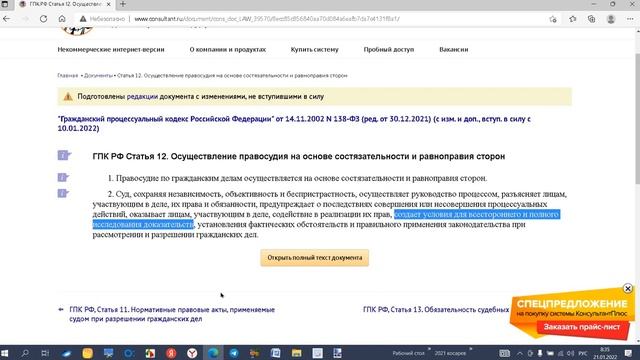Screen dimensions: 640x360
Task: Switch input language РУС indicator
Action: point(583,353)
